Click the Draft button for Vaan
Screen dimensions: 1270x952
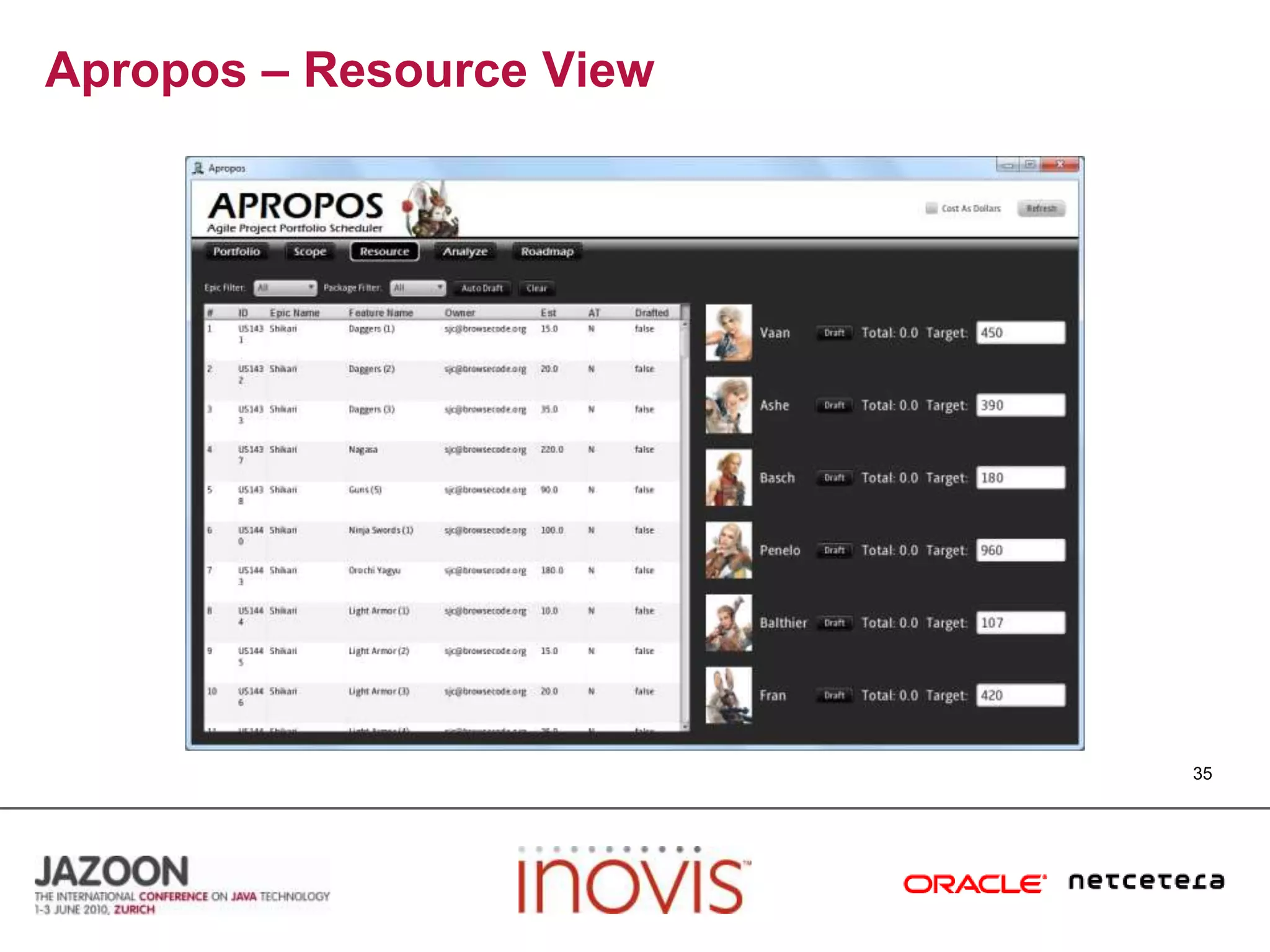[834, 333]
